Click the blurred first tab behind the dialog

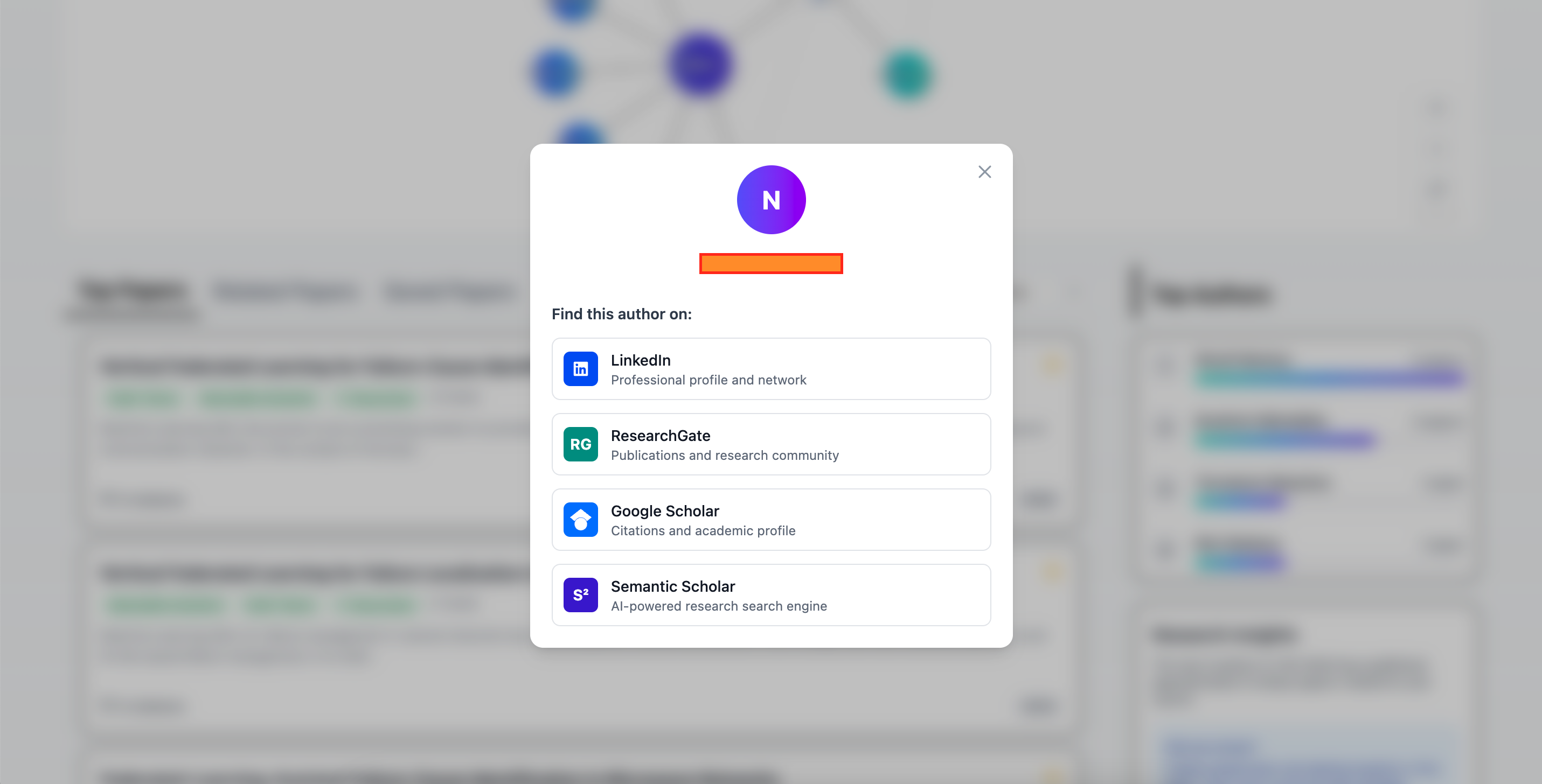point(131,291)
